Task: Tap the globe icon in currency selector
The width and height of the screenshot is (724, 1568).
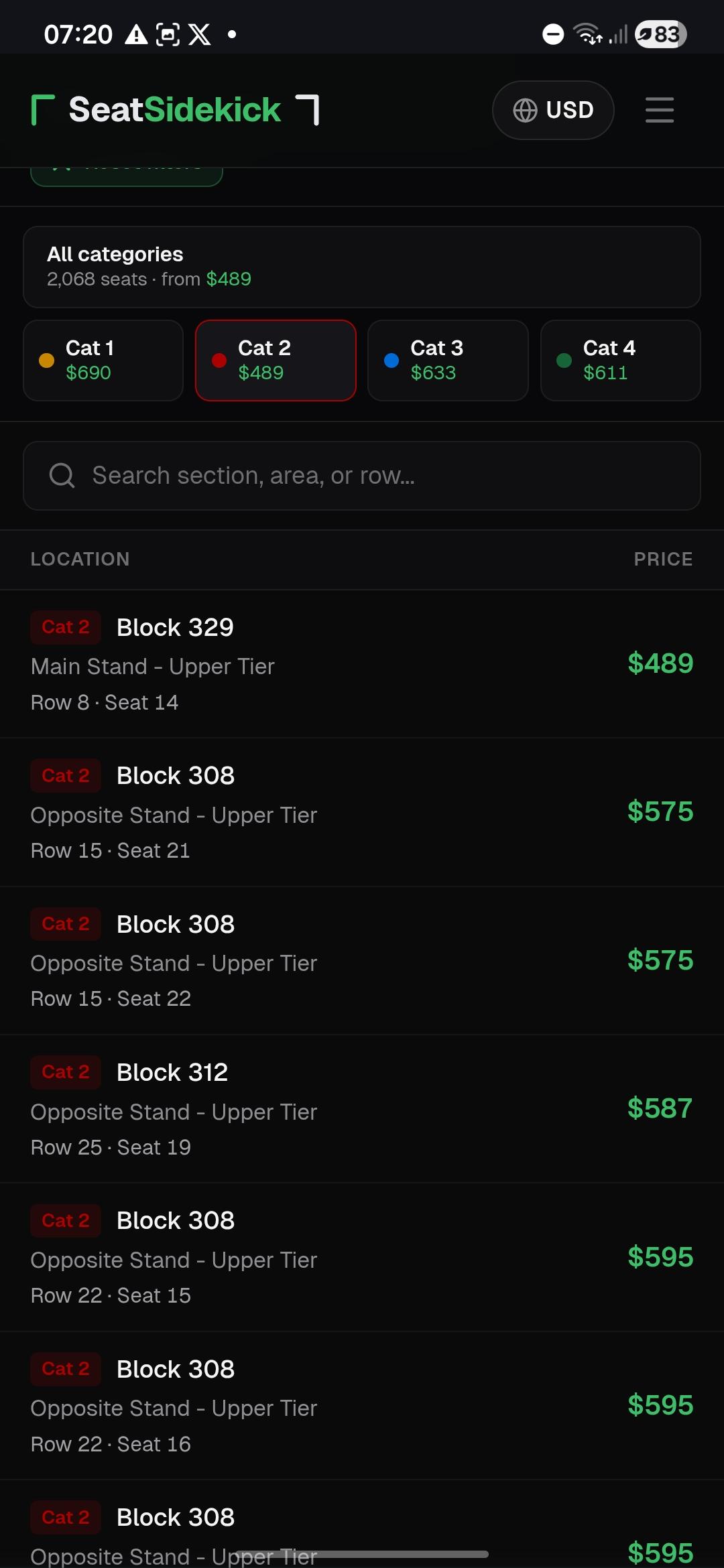Action: point(525,110)
